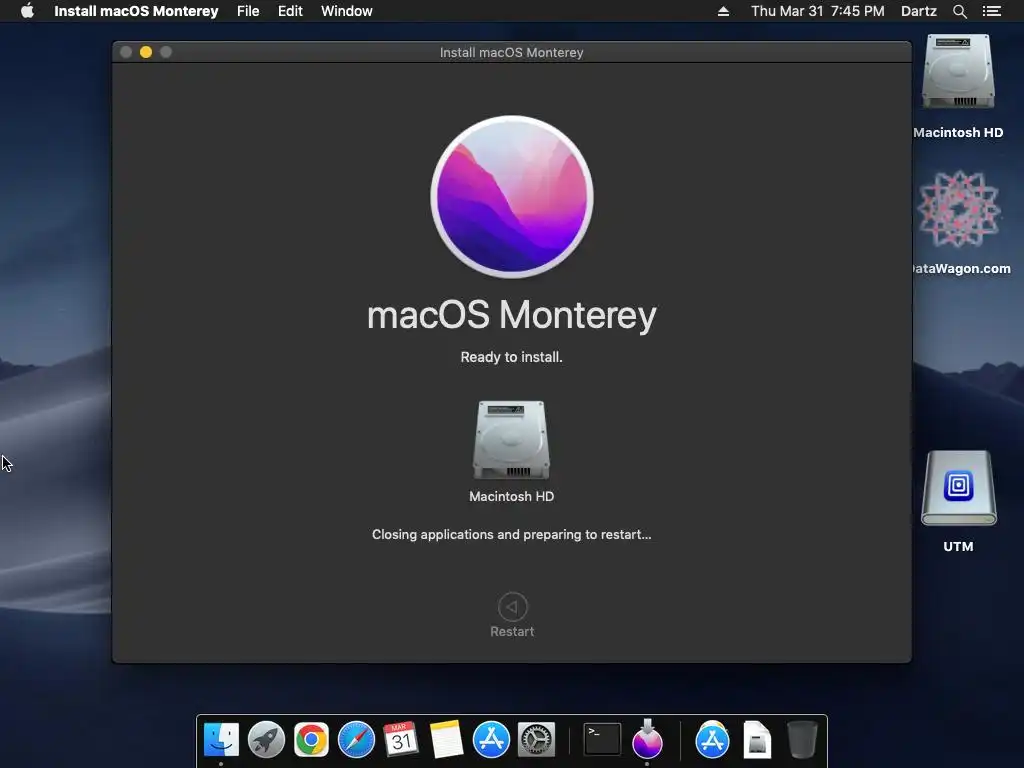This screenshot has width=1024, height=768.
Task: Open Notes from the dock
Action: point(446,740)
